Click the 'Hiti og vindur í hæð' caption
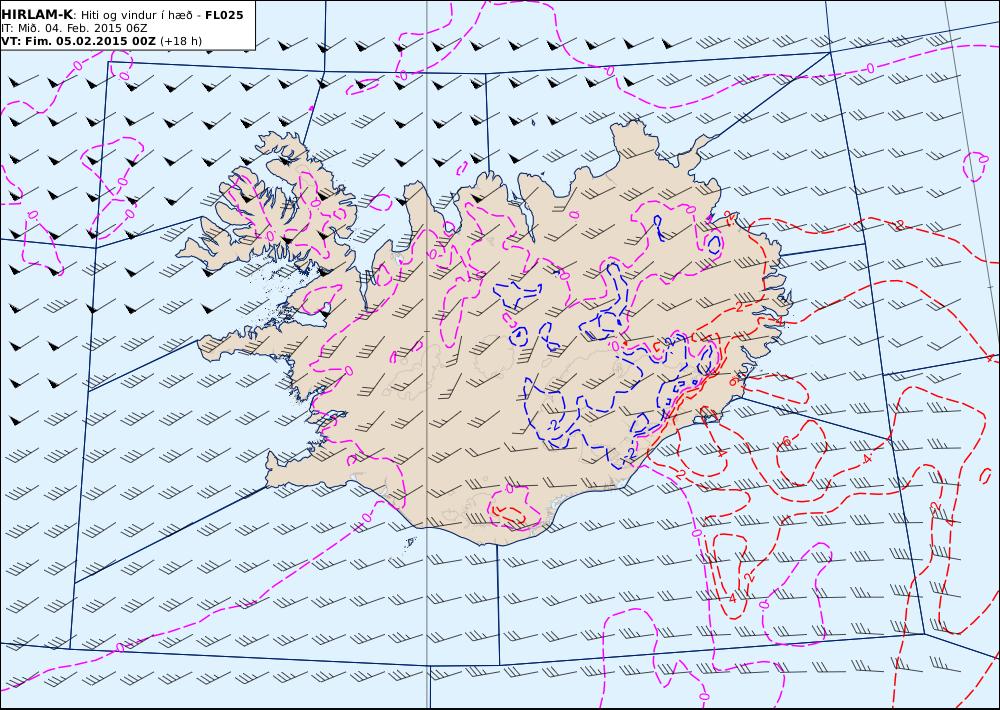The image size is (1000, 710). (136, 15)
